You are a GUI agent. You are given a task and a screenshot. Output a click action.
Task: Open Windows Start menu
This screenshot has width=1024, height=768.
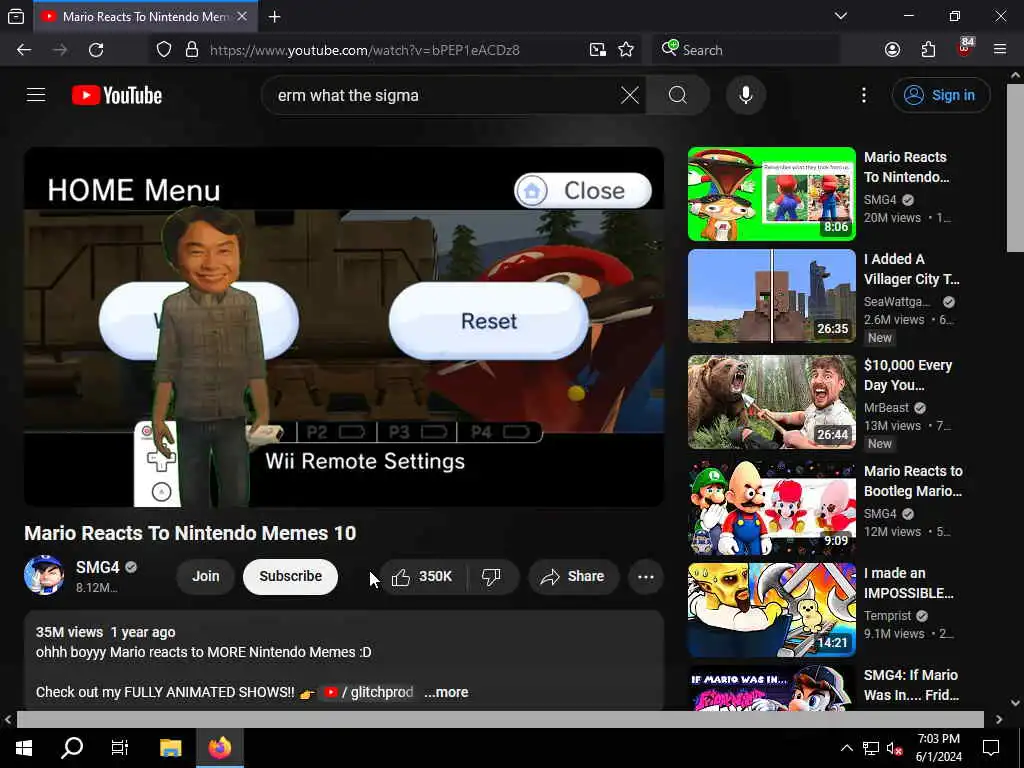tap(24, 747)
